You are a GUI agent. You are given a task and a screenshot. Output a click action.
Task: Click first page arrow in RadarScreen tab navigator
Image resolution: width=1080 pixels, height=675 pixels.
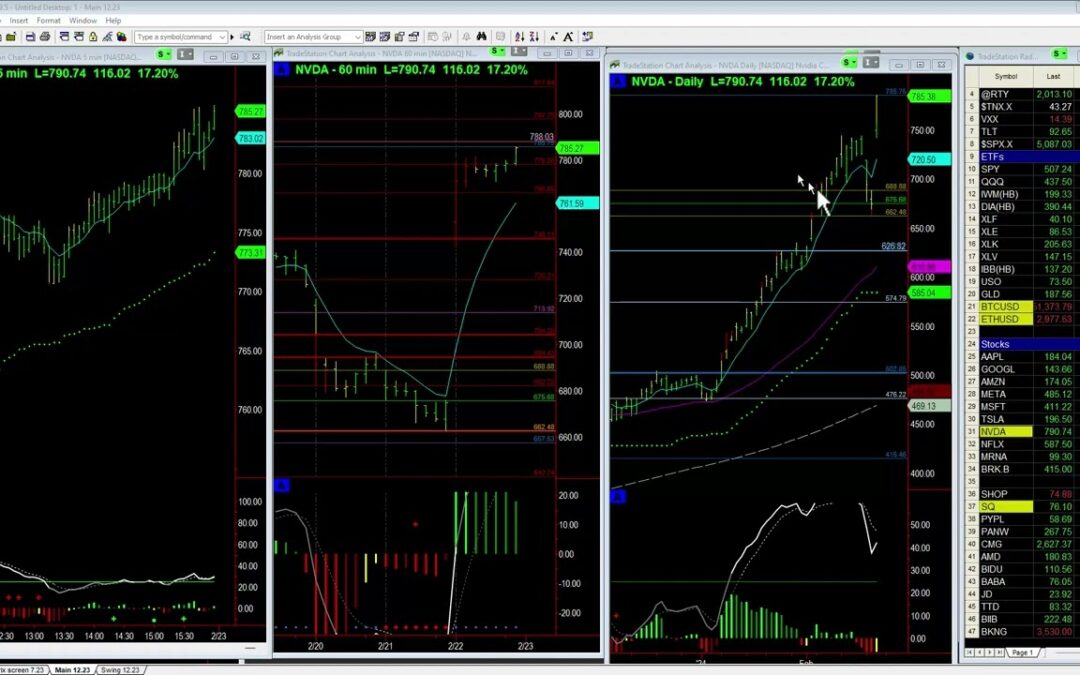969,652
